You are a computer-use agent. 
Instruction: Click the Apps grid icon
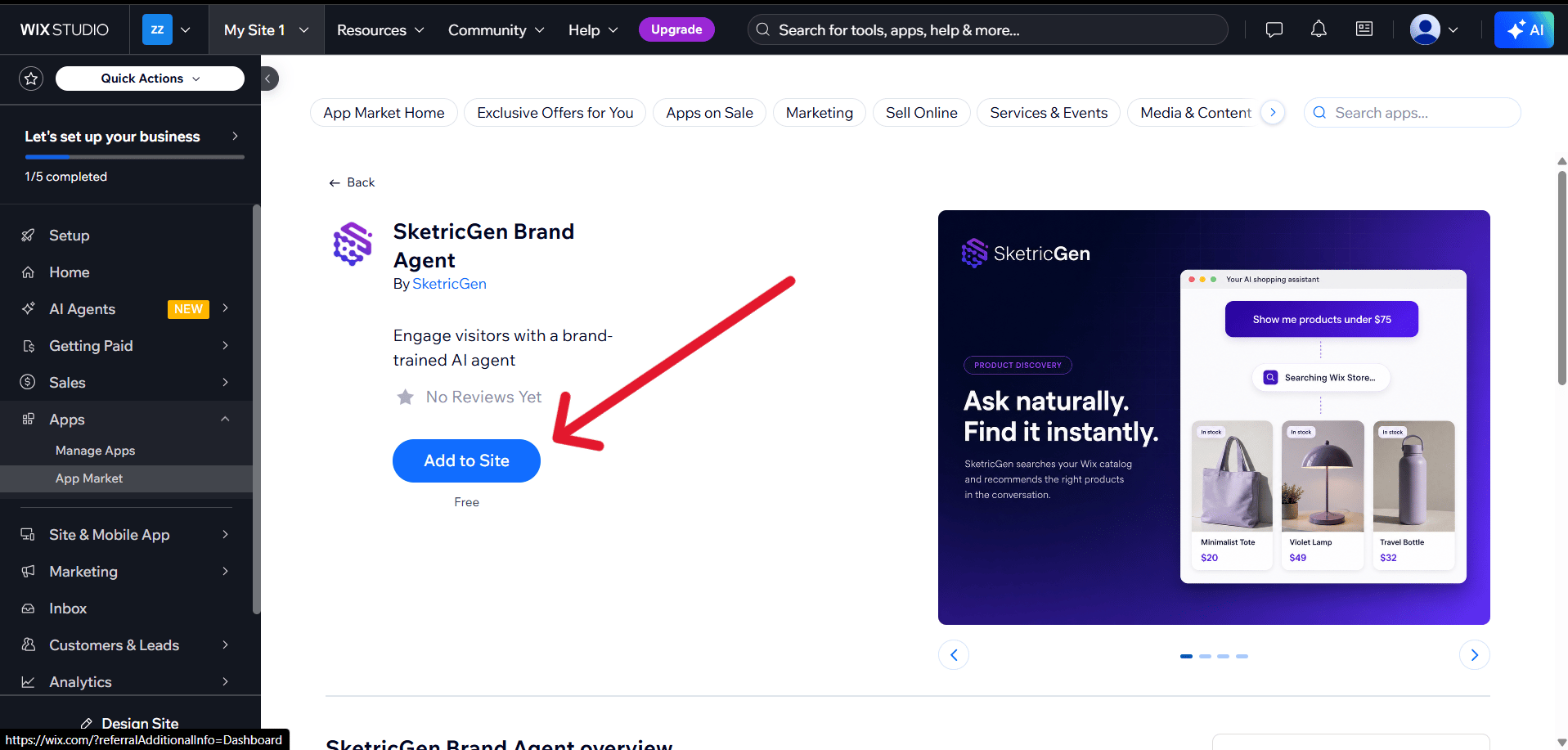28,419
